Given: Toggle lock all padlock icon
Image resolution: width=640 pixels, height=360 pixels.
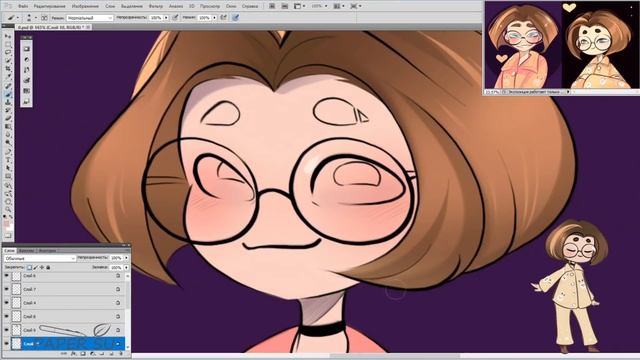Looking at the screenshot, I should pos(48,267).
